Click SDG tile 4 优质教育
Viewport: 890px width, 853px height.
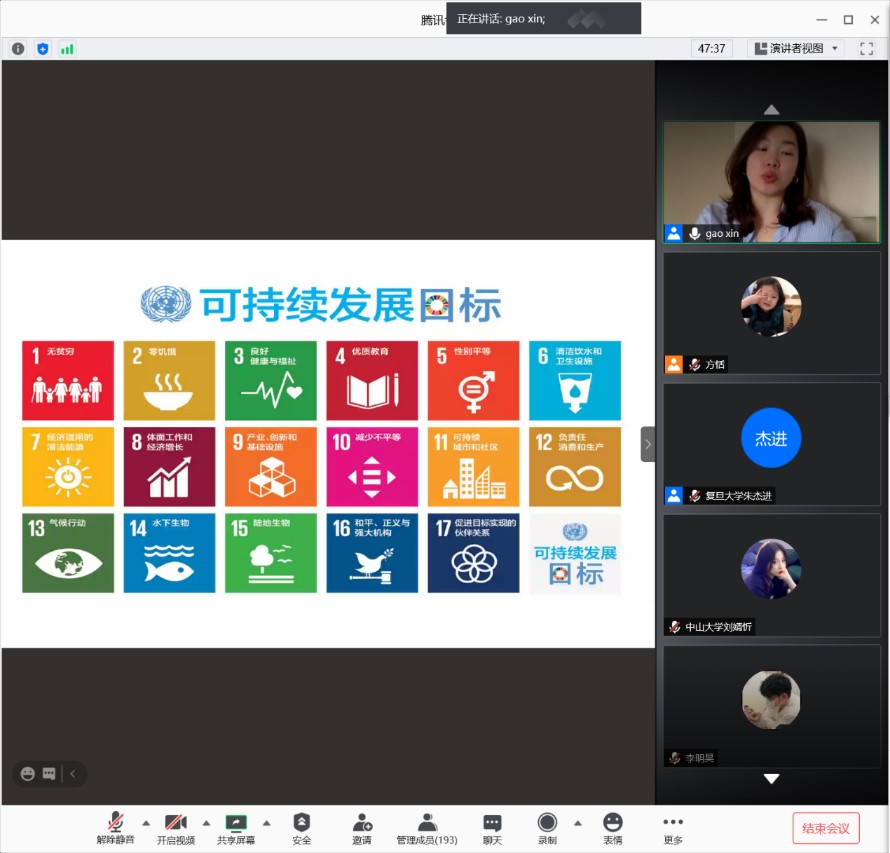[372, 380]
